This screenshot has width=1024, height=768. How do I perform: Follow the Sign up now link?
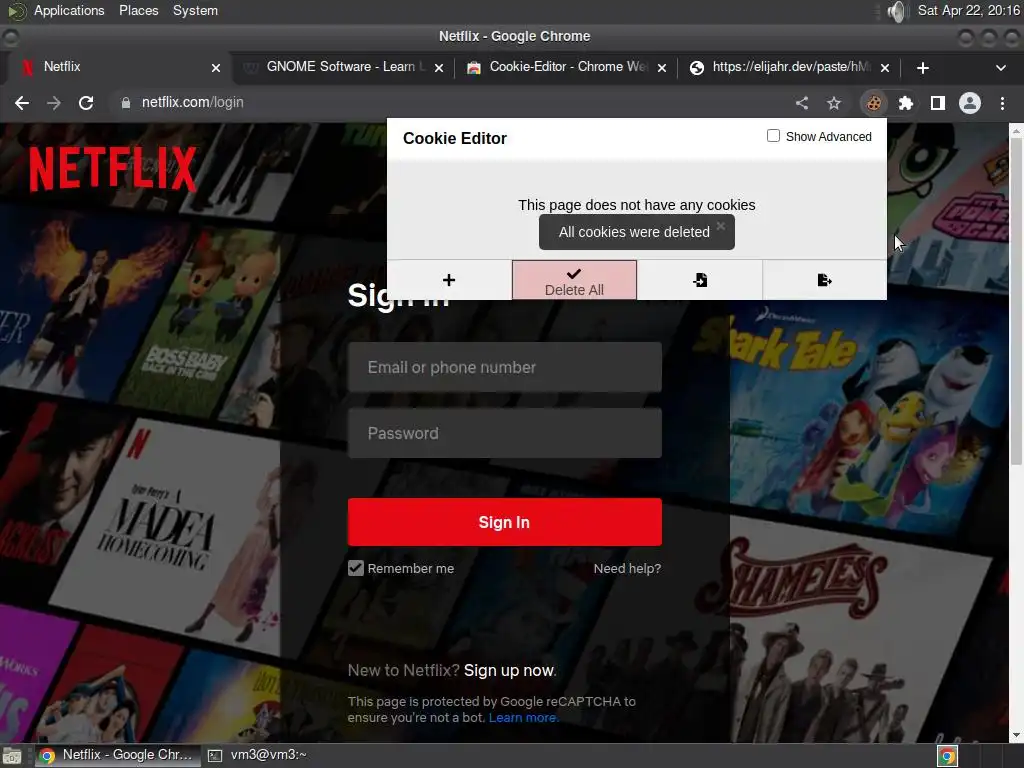[x=509, y=670]
